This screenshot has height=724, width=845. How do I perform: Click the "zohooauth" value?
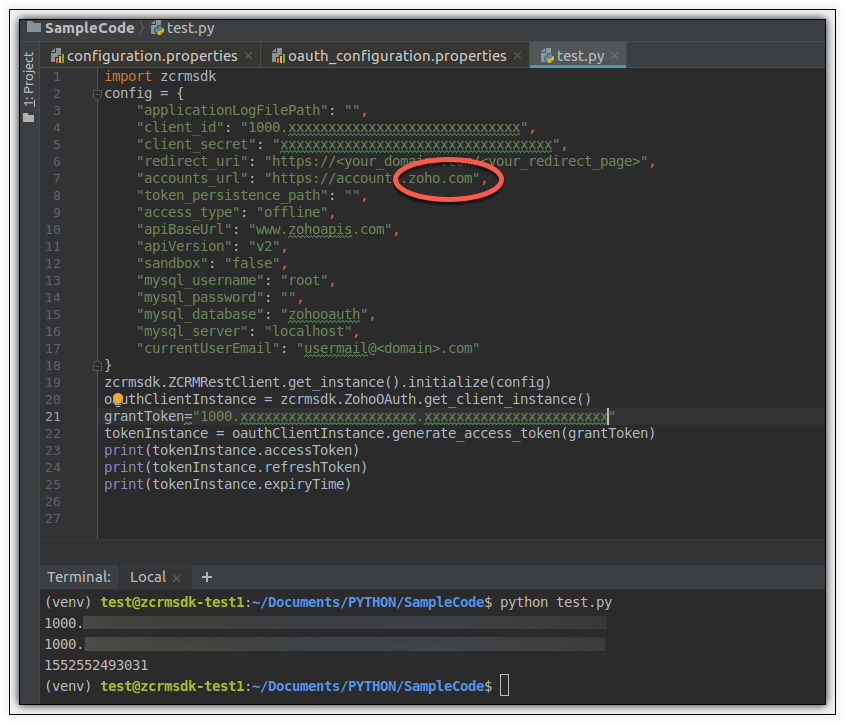tap(324, 315)
